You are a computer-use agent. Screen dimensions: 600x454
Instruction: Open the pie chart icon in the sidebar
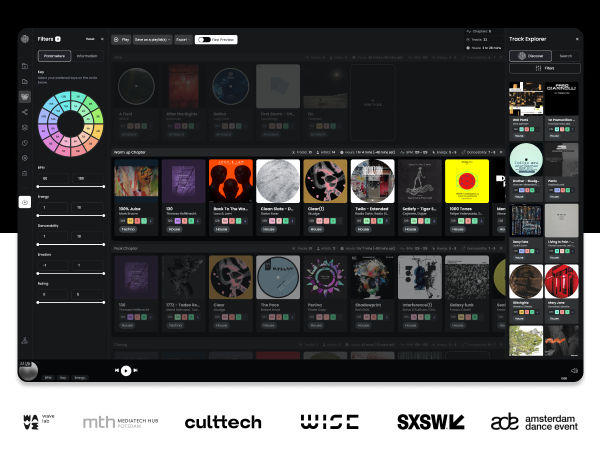[x=25, y=143]
